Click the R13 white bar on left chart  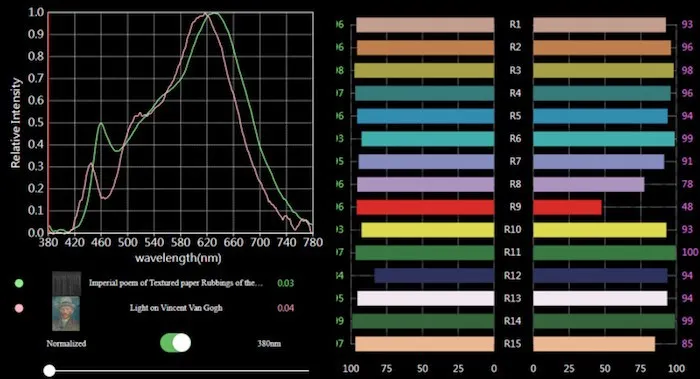tap(425, 298)
